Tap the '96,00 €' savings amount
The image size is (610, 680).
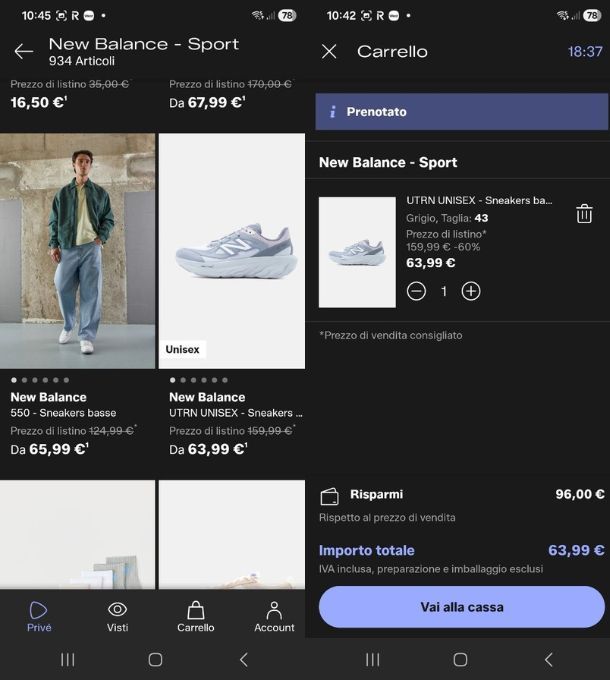coord(580,494)
